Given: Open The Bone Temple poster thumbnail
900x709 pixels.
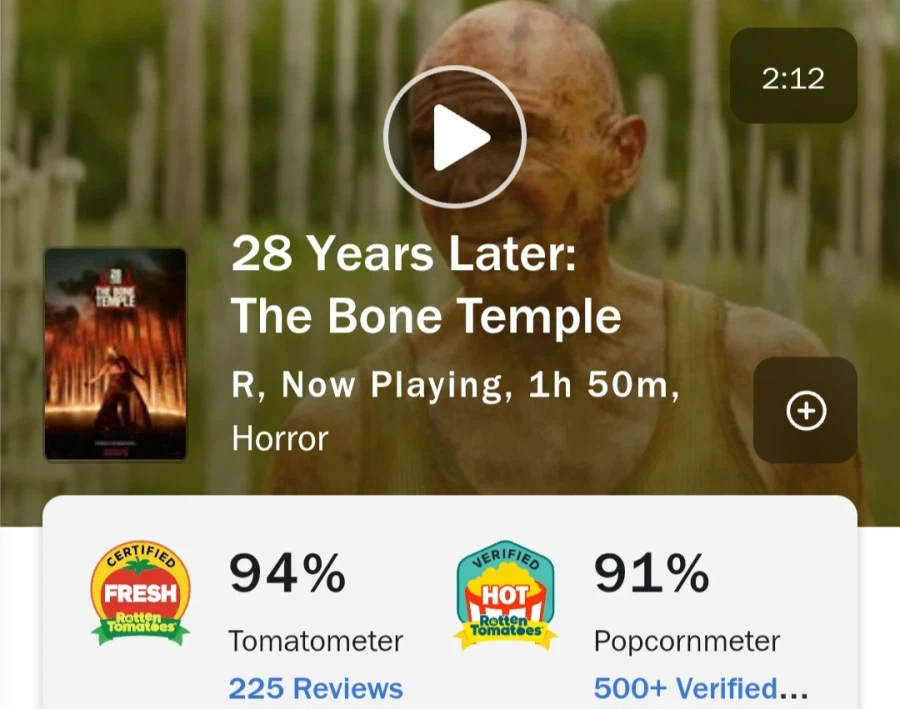Looking at the screenshot, I should 115,354.
